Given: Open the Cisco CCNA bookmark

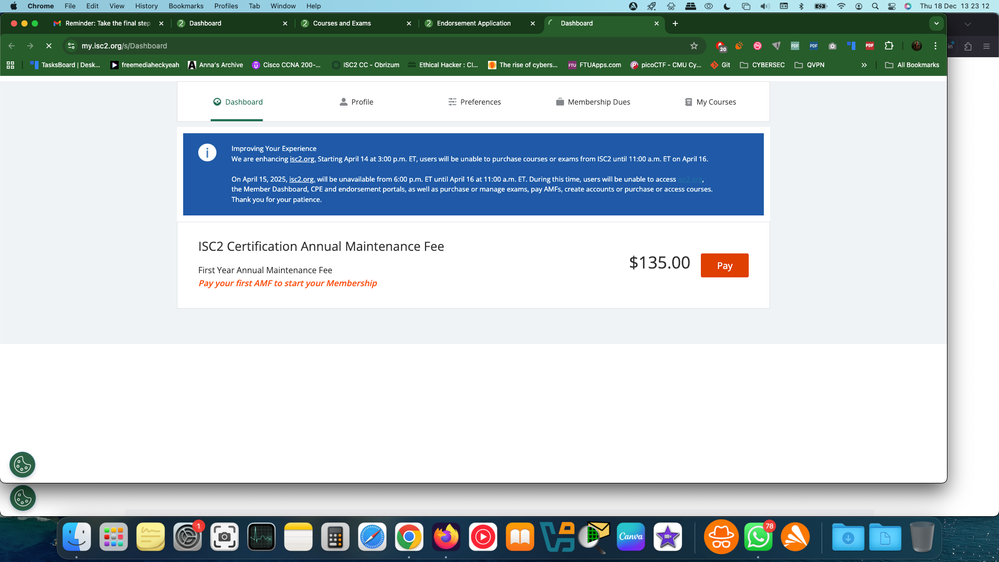Looking at the screenshot, I should 286,65.
